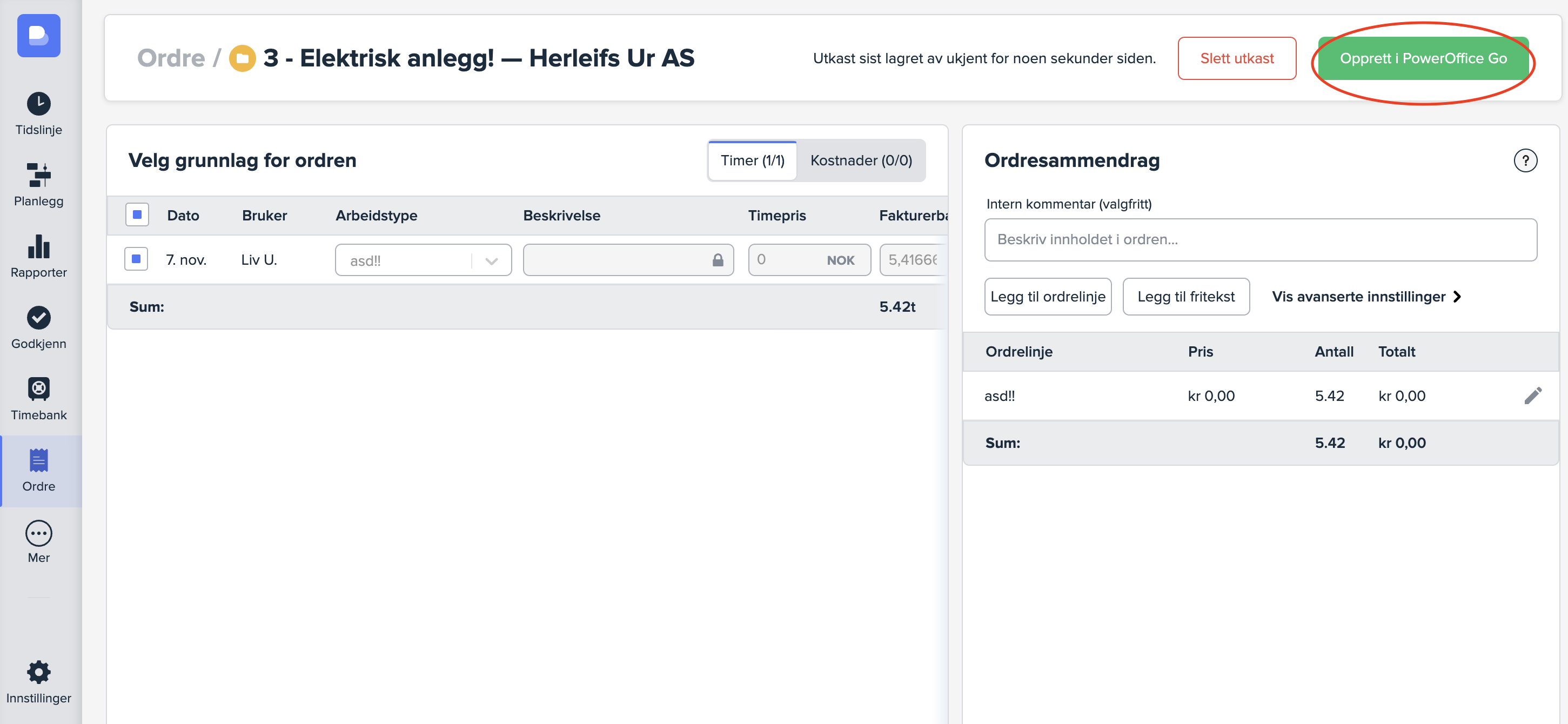Click the pencil edit icon for asd!! order line
Image resolution: width=1568 pixels, height=724 pixels.
click(x=1532, y=396)
